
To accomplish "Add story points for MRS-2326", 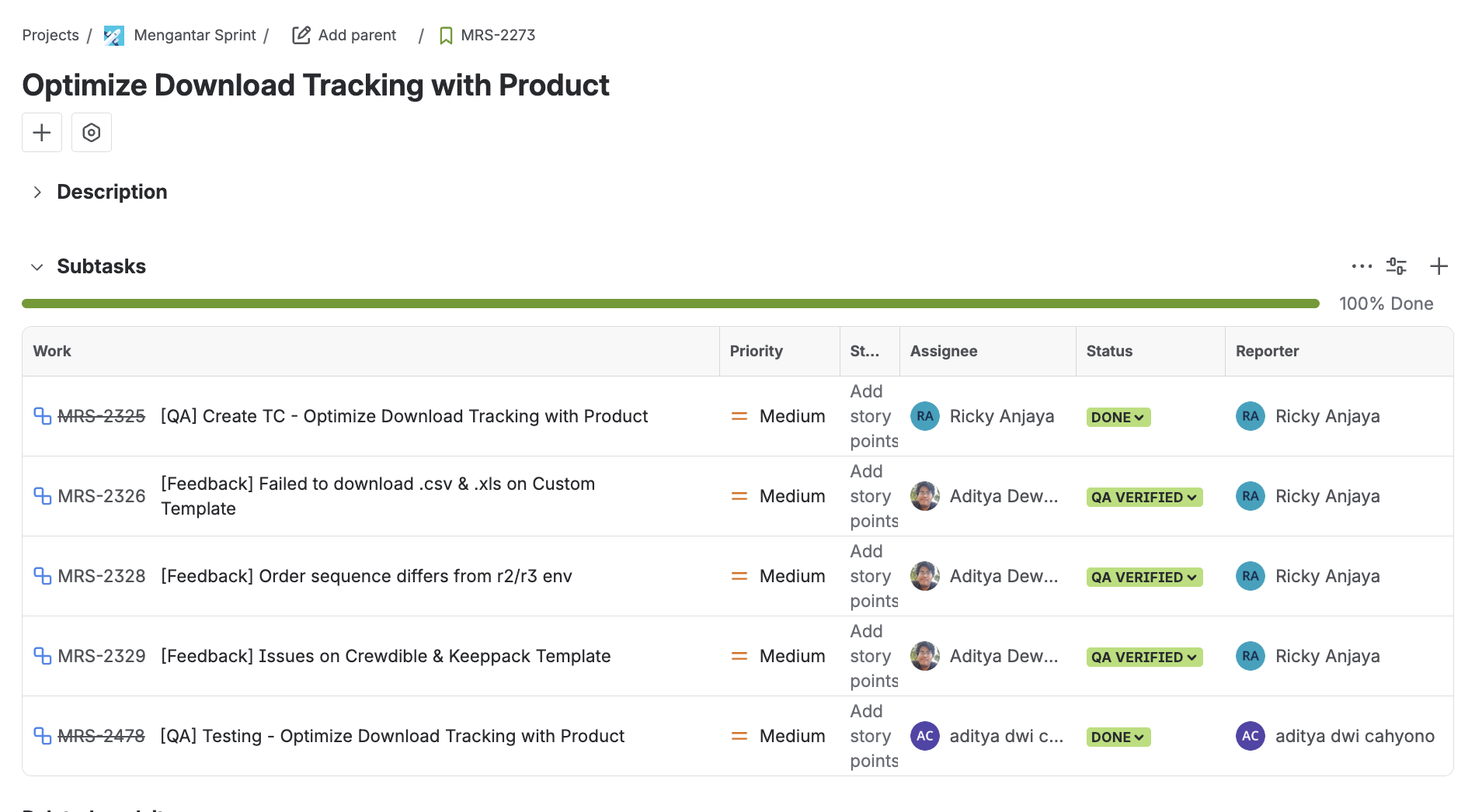I will click(872, 496).
